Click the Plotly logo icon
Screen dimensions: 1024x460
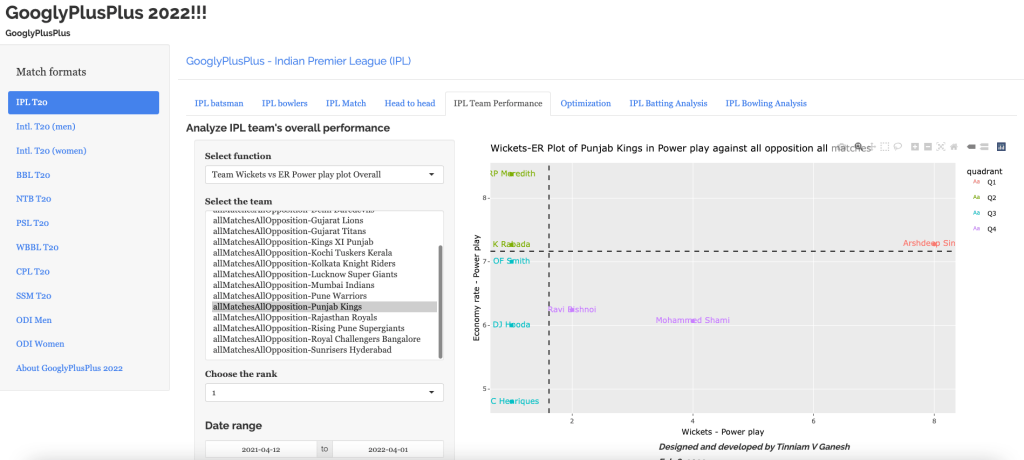point(1001,147)
